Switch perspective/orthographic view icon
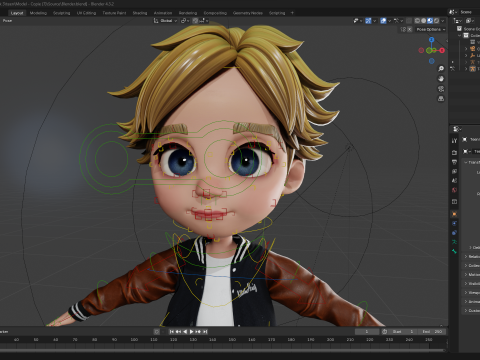Viewport: 480px width, 360px height. [441, 99]
